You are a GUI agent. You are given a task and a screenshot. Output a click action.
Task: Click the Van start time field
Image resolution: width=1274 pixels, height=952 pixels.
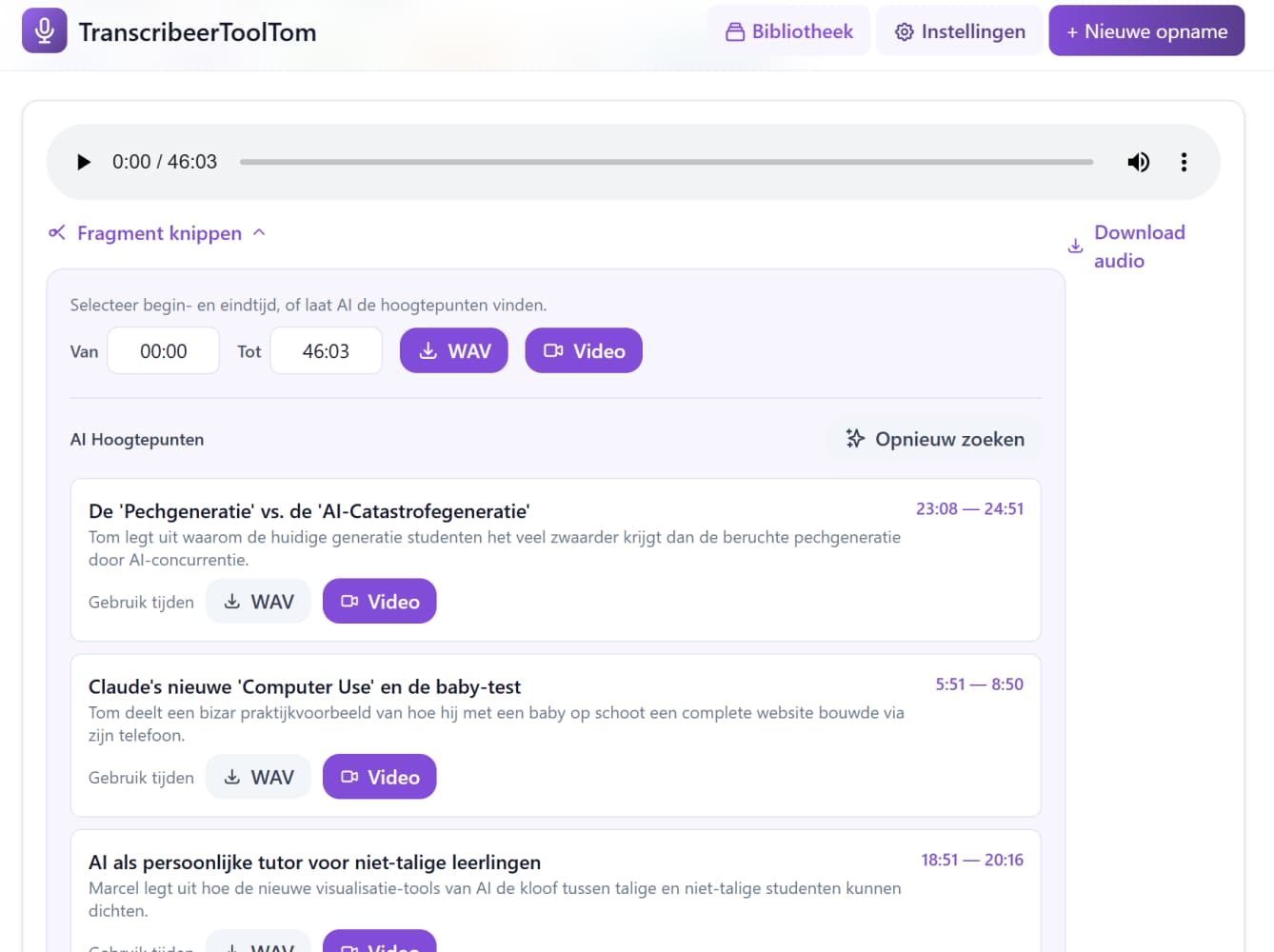point(164,351)
